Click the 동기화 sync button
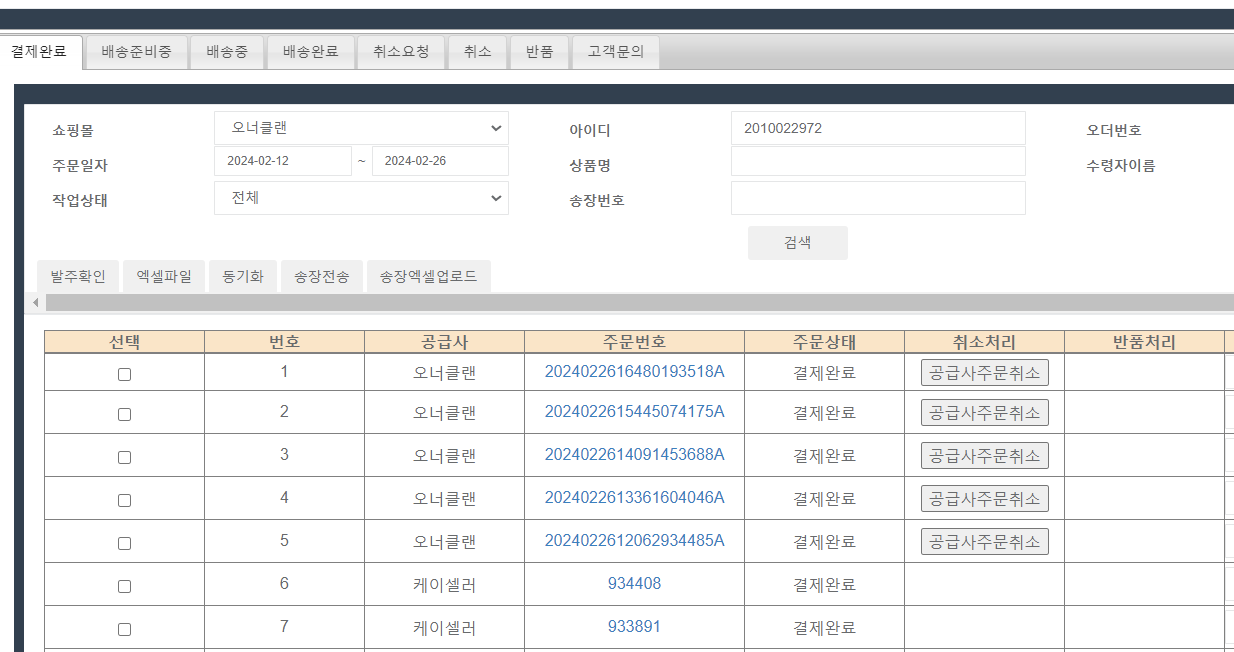The height and width of the screenshot is (652, 1234). (x=243, y=277)
